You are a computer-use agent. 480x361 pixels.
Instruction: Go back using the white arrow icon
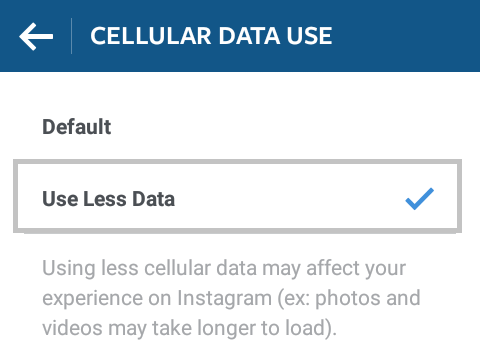point(36,36)
